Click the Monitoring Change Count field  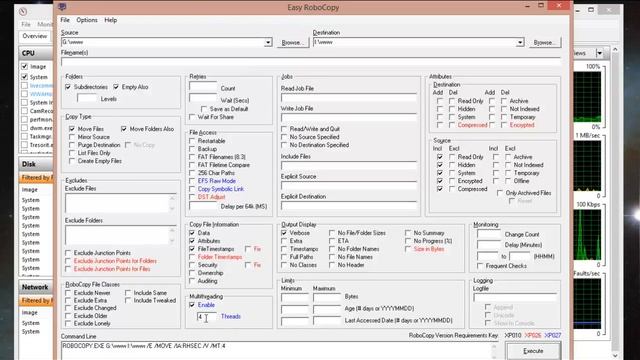coord(489,234)
